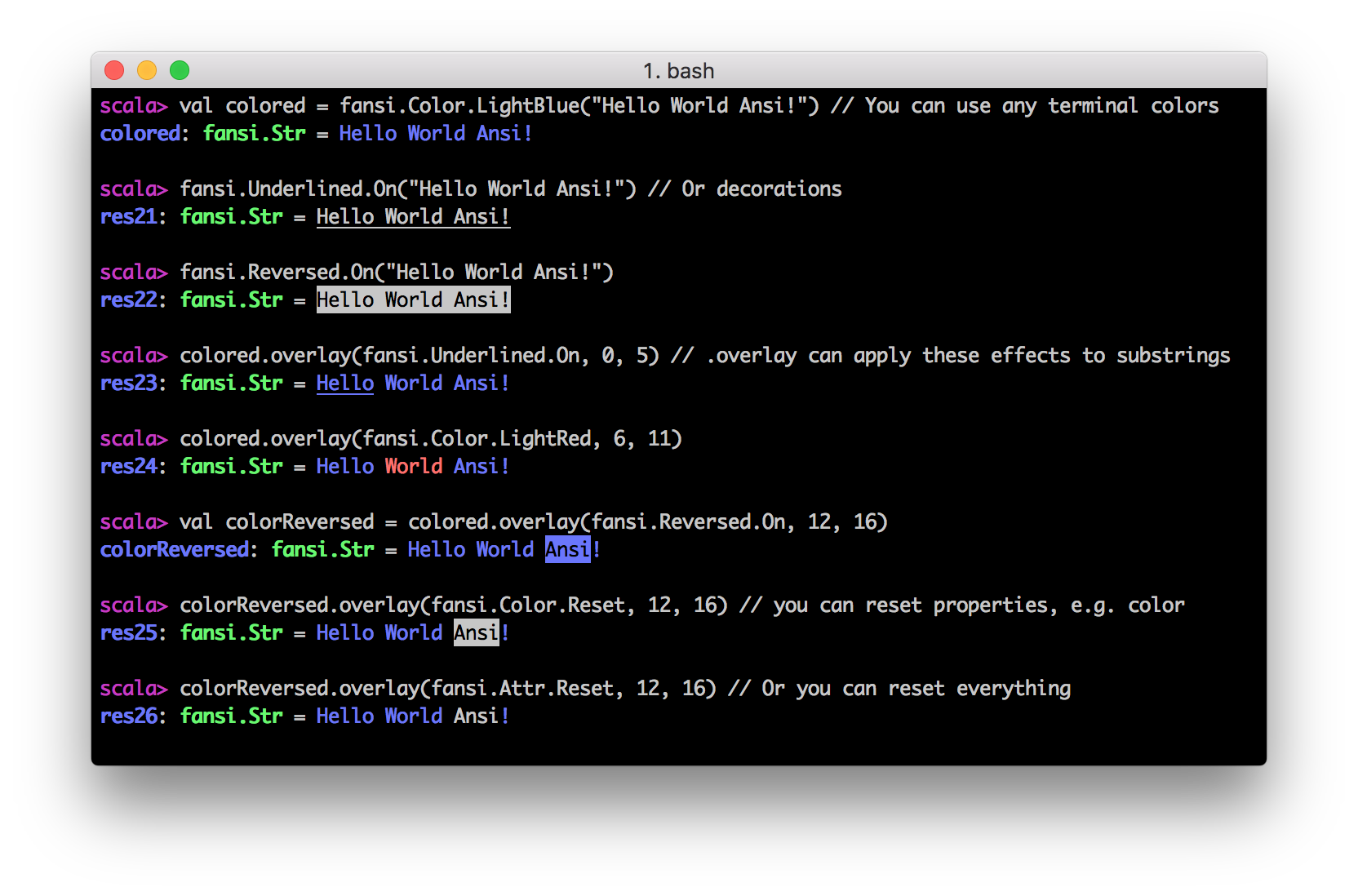Click "res21:" result label
1358x896 pixels.
(133, 217)
